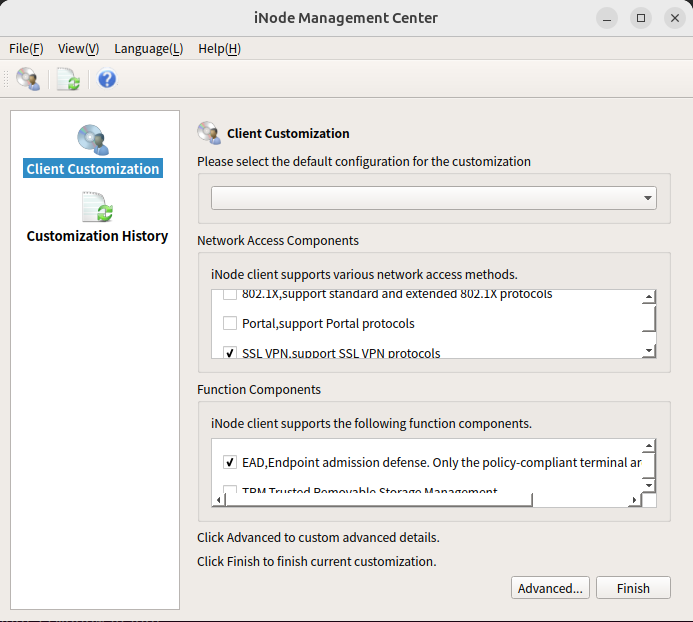Uncheck the SSL VPN checkbox
The height and width of the screenshot is (622, 693).
[230, 353]
